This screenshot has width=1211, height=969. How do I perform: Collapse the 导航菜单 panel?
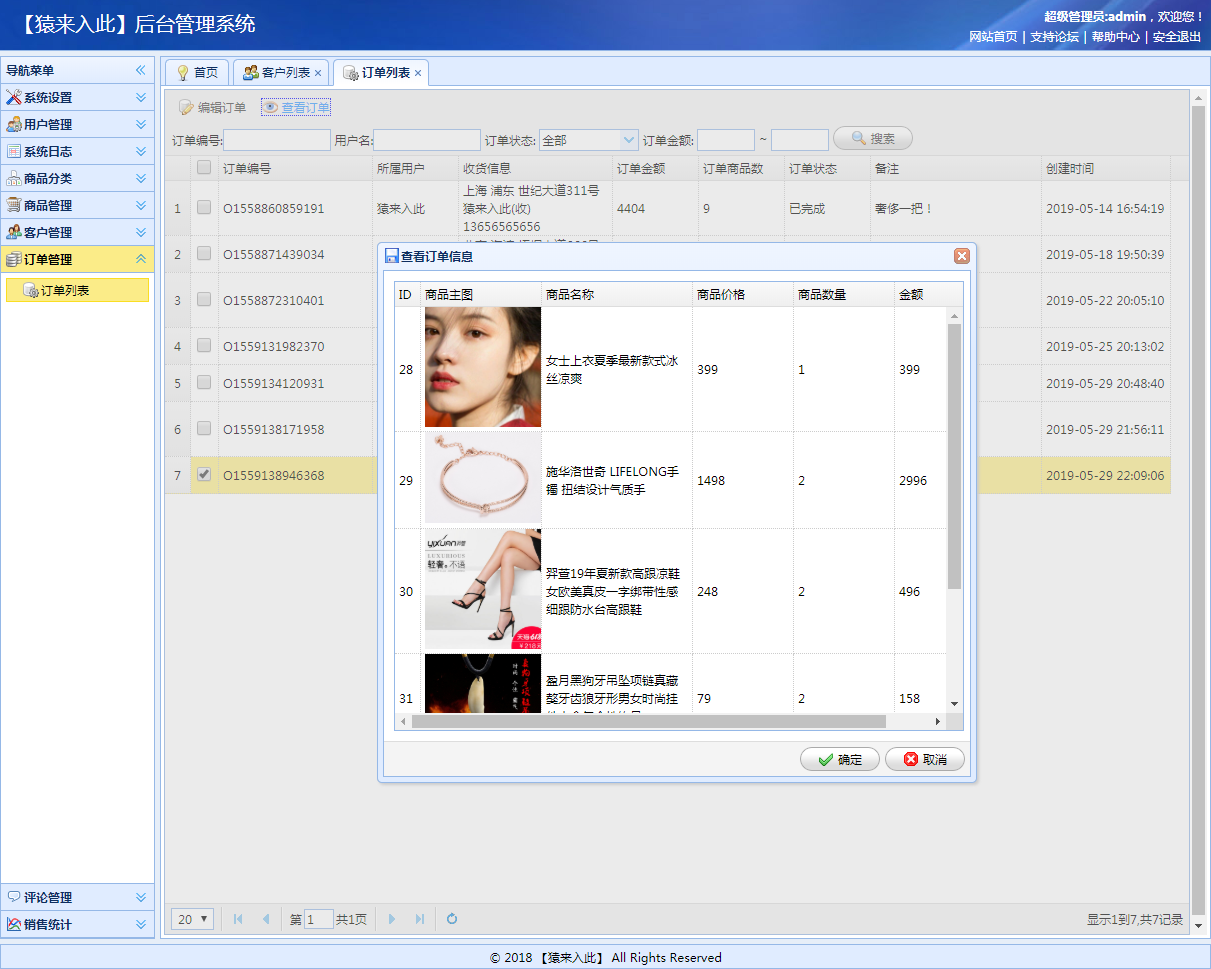tap(141, 70)
